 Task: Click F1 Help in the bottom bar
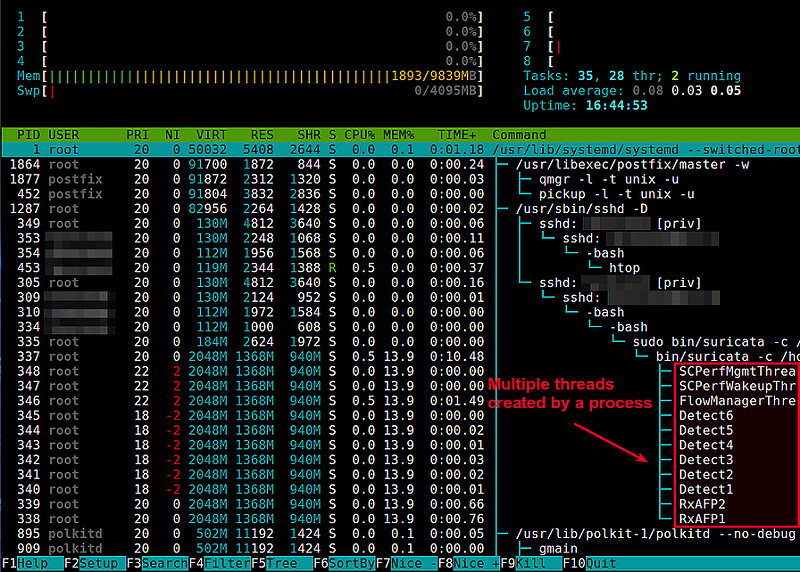pyautogui.click(x=30, y=564)
